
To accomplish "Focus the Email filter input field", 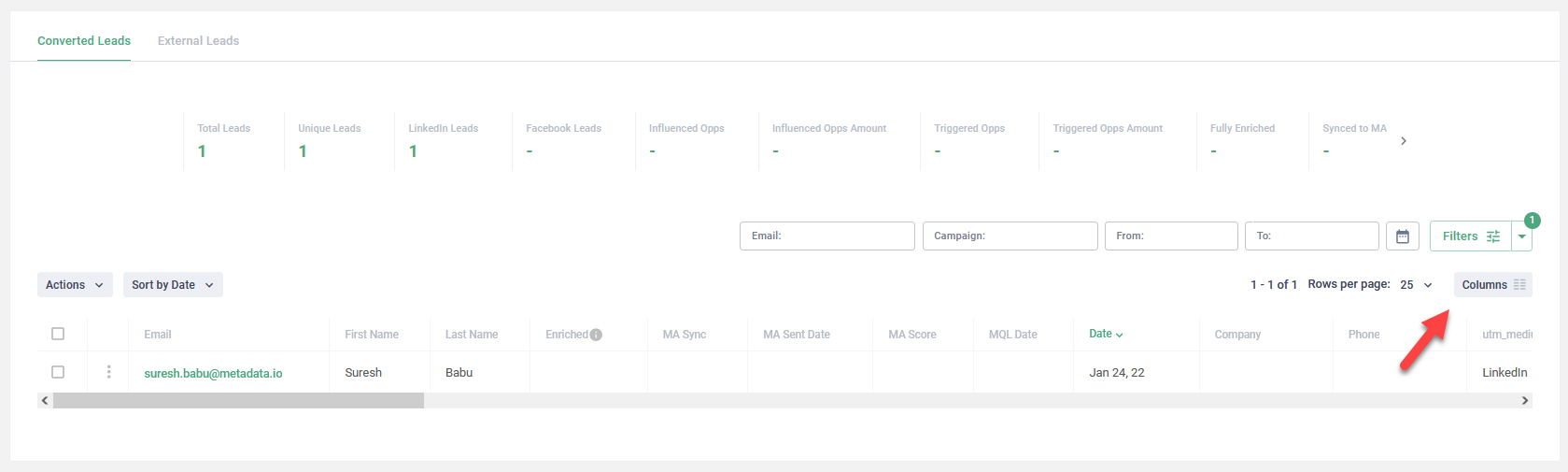I will pos(826,236).
